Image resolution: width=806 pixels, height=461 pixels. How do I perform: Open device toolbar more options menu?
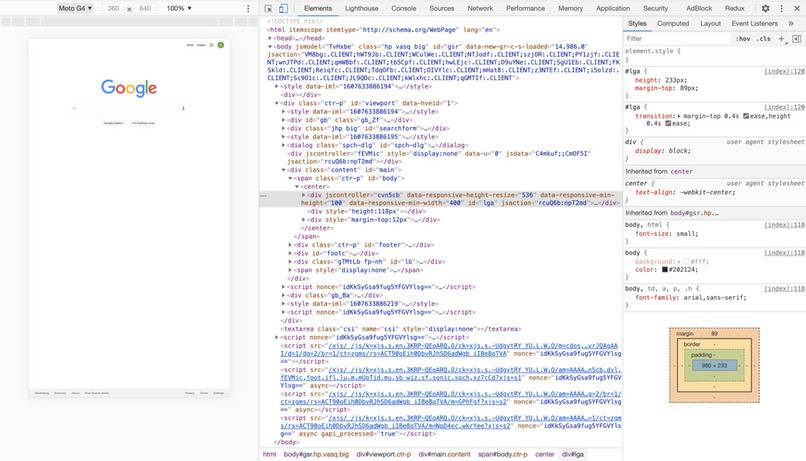pyautogui.click(x=248, y=9)
